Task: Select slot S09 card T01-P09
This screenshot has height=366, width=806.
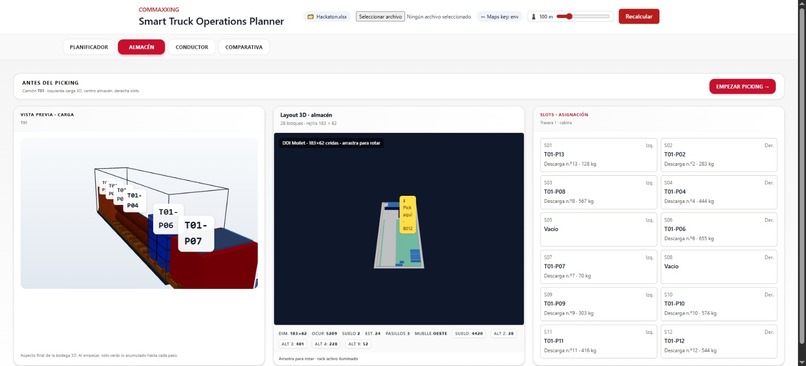Action: (x=598, y=304)
